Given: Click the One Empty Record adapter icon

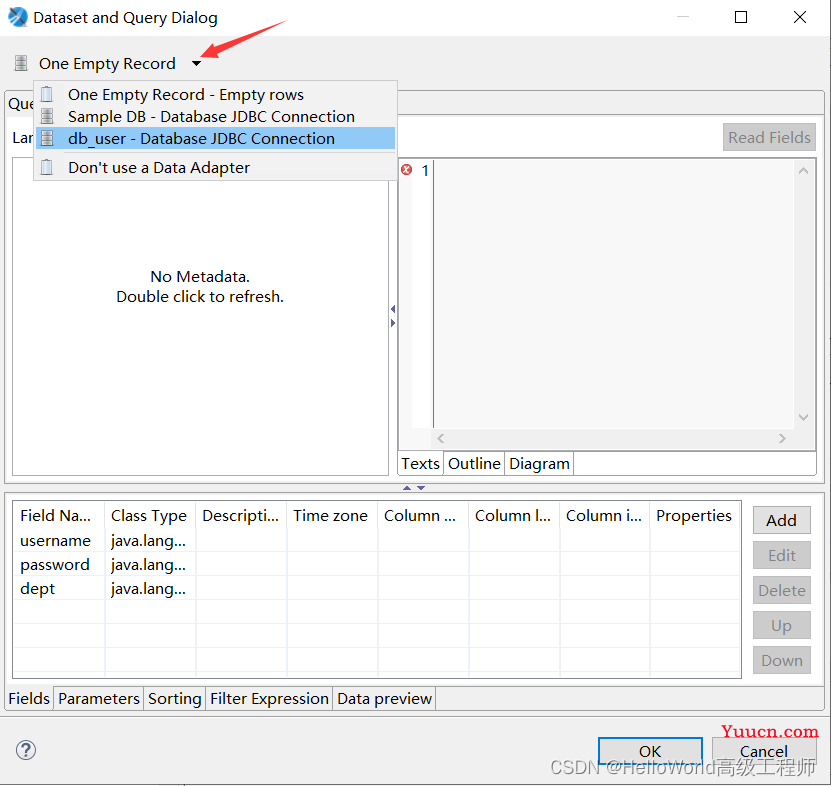Looking at the screenshot, I should click(x=21, y=63).
